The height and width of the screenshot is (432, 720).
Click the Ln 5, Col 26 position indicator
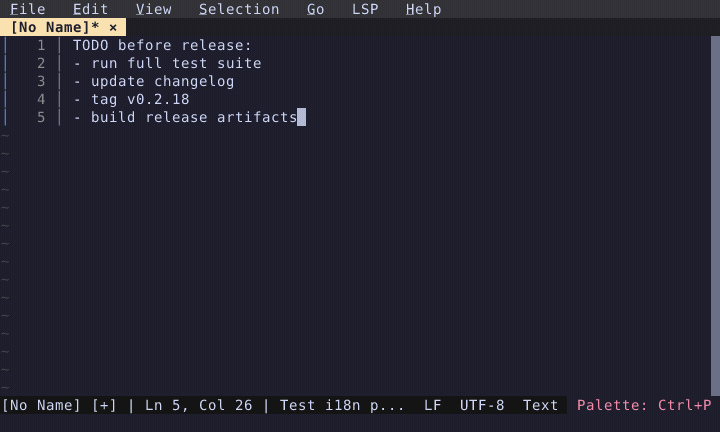point(199,405)
